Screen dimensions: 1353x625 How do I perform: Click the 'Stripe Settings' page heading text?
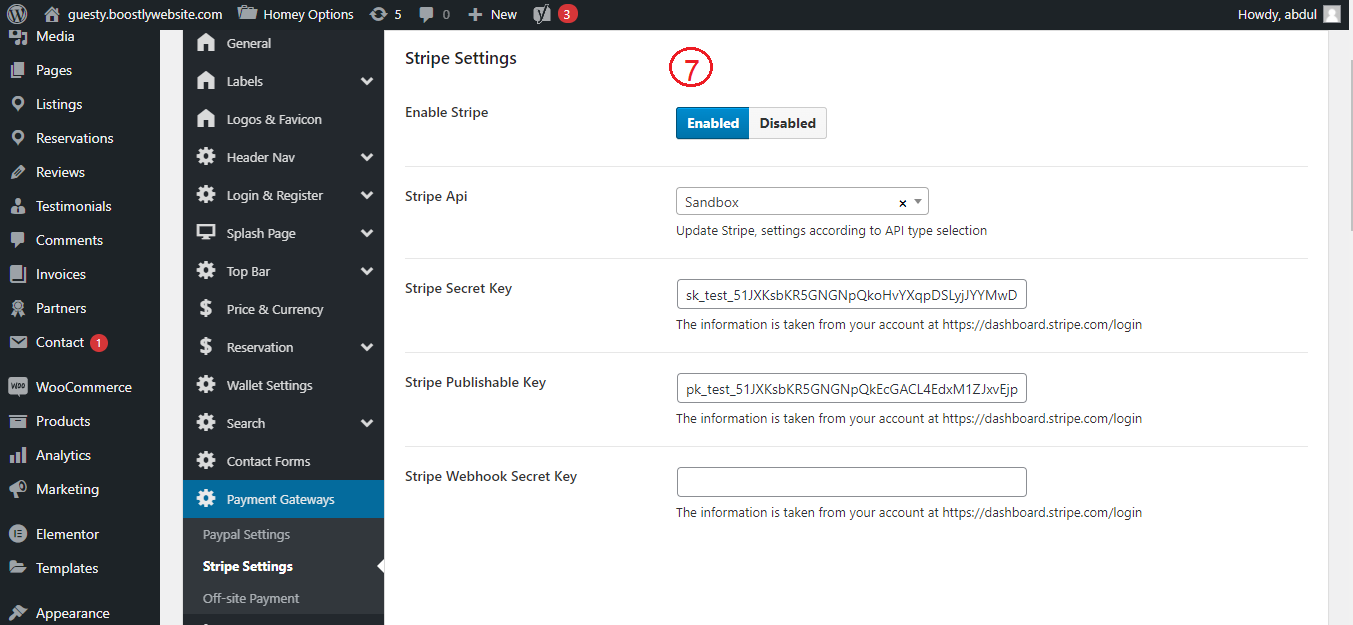pos(461,58)
